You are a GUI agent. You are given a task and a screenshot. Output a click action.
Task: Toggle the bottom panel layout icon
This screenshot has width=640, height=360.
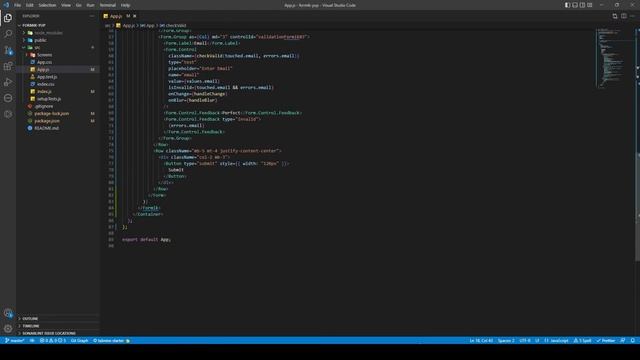575,5
